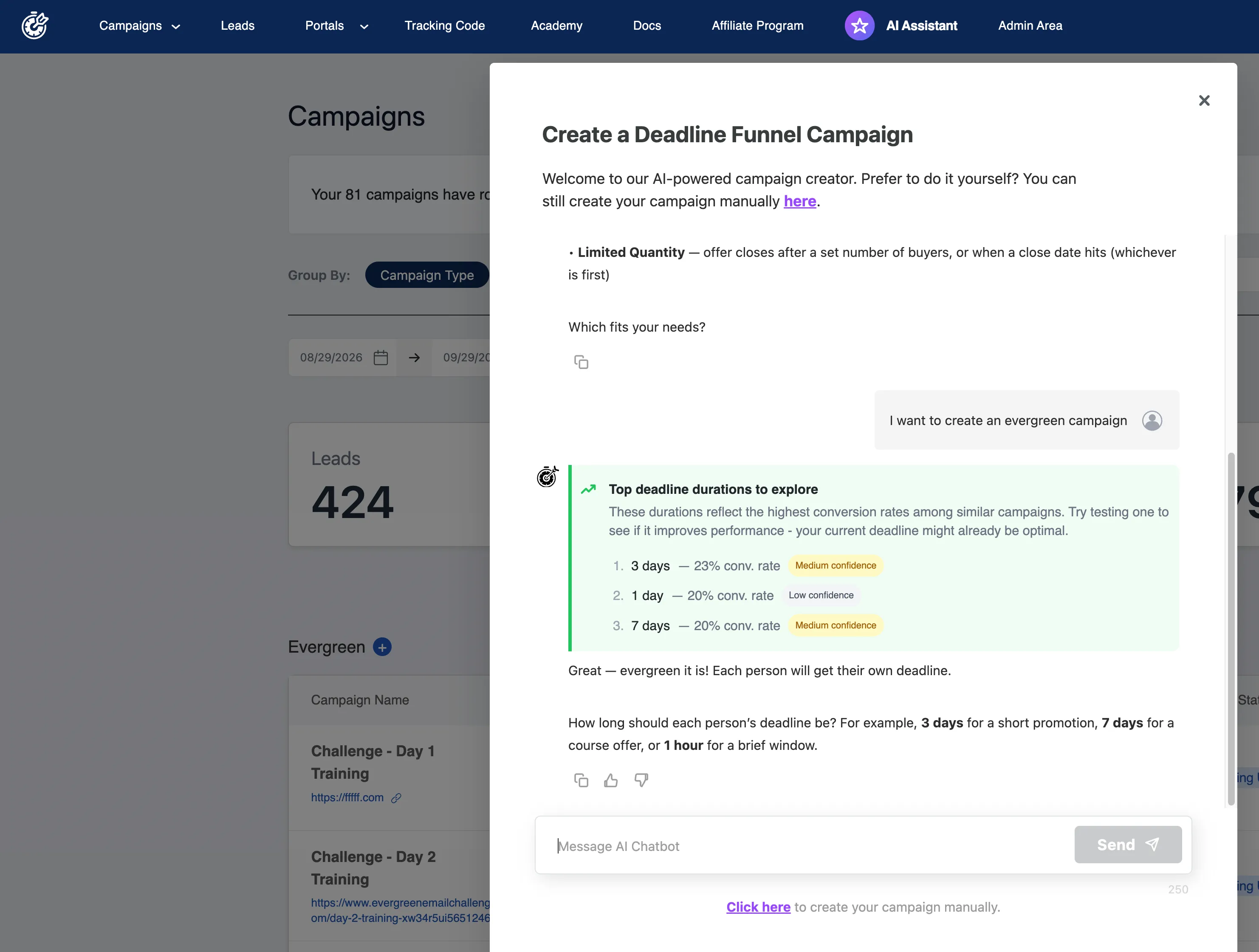Open Challenge - Day 2 Training campaign
1259x952 pixels.
(x=373, y=868)
